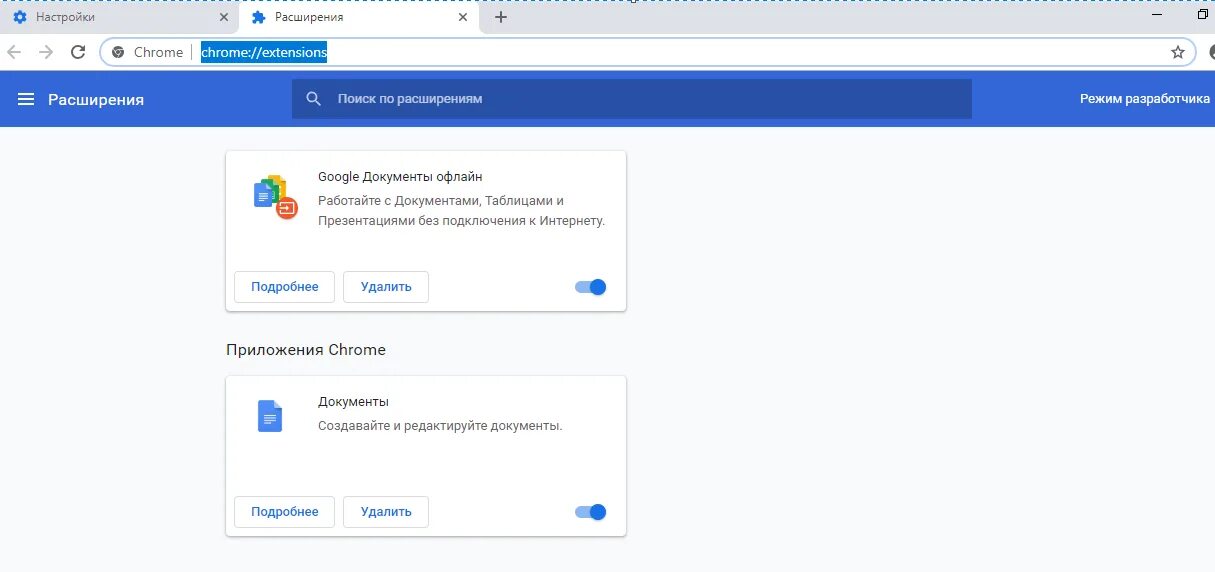Click the Расширения page title
This screenshot has height=572, width=1215.
click(96, 99)
